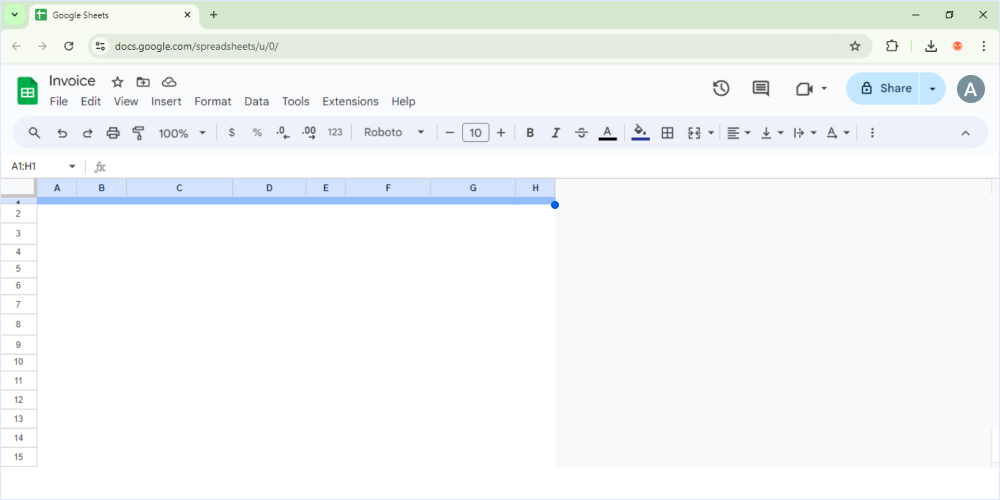The width and height of the screenshot is (1000, 500).
Task: Click the Share button
Action: [885, 88]
